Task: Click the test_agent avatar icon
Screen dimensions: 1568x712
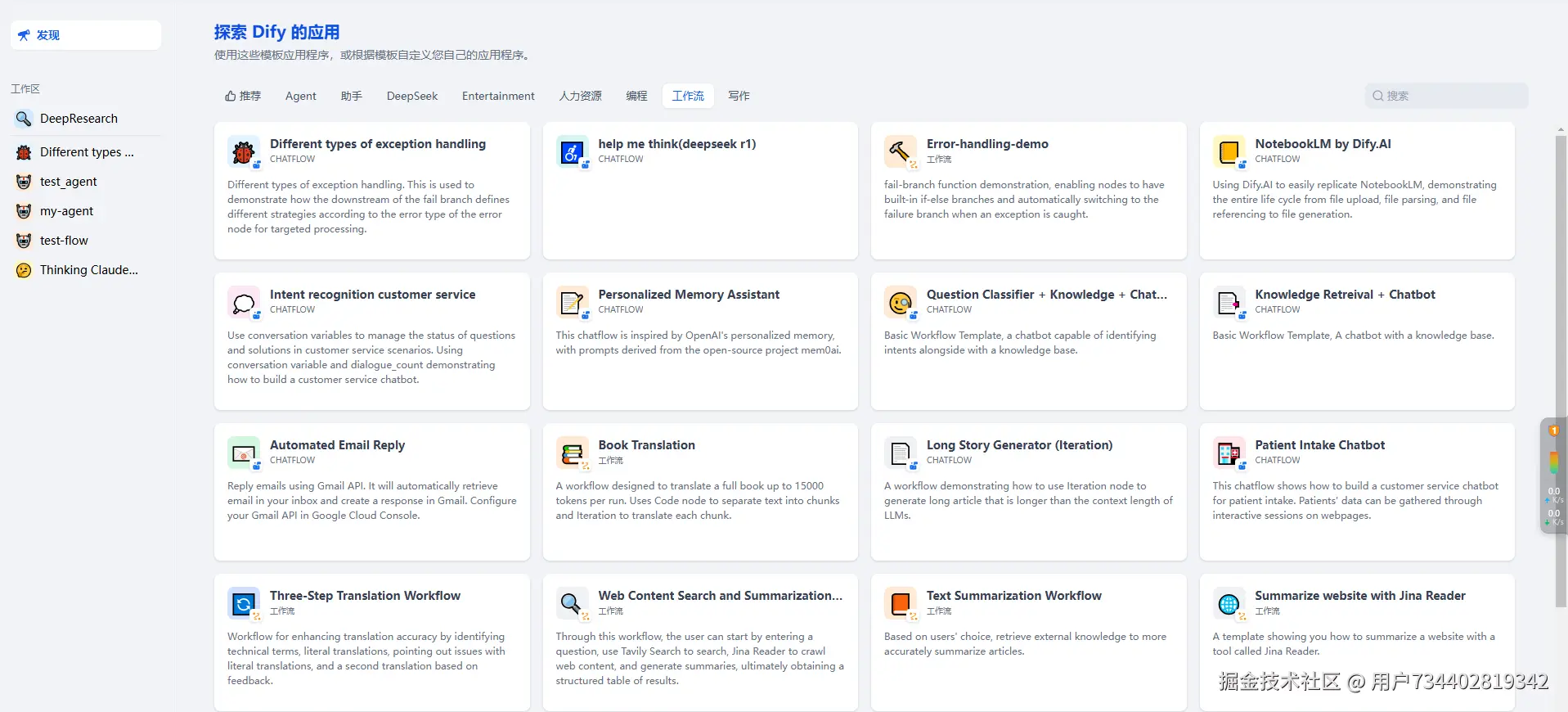Action: click(x=24, y=182)
